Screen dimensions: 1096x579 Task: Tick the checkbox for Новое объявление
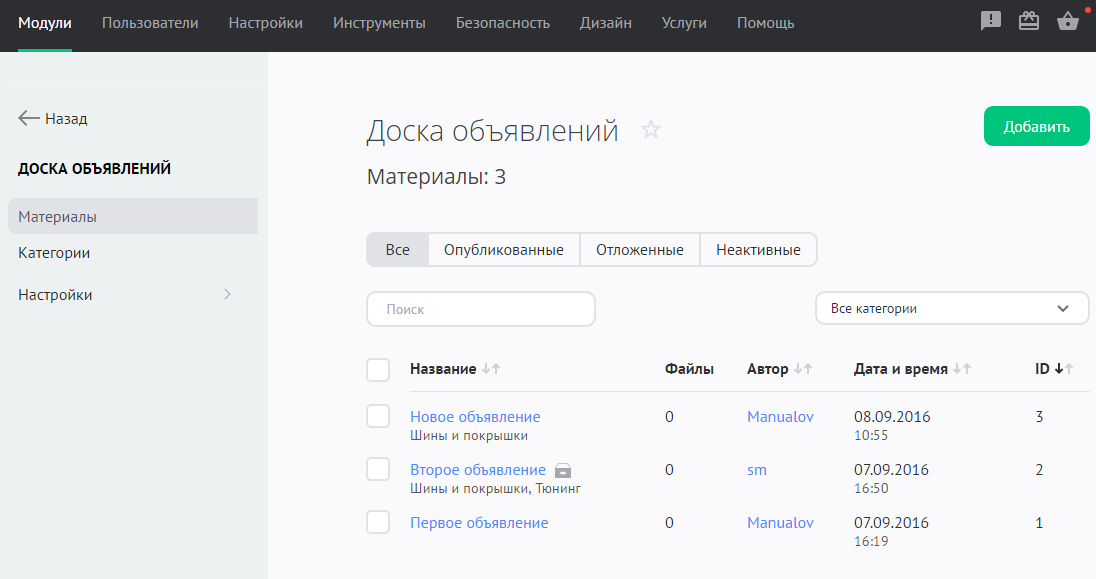click(378, 416)
